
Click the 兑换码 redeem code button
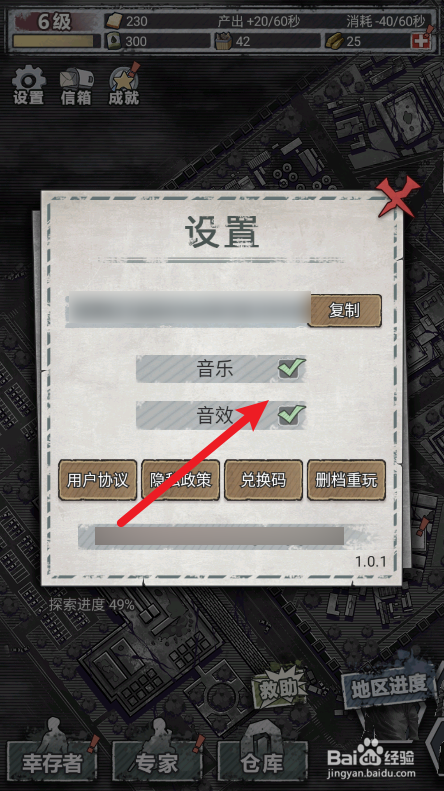[263, 480]
